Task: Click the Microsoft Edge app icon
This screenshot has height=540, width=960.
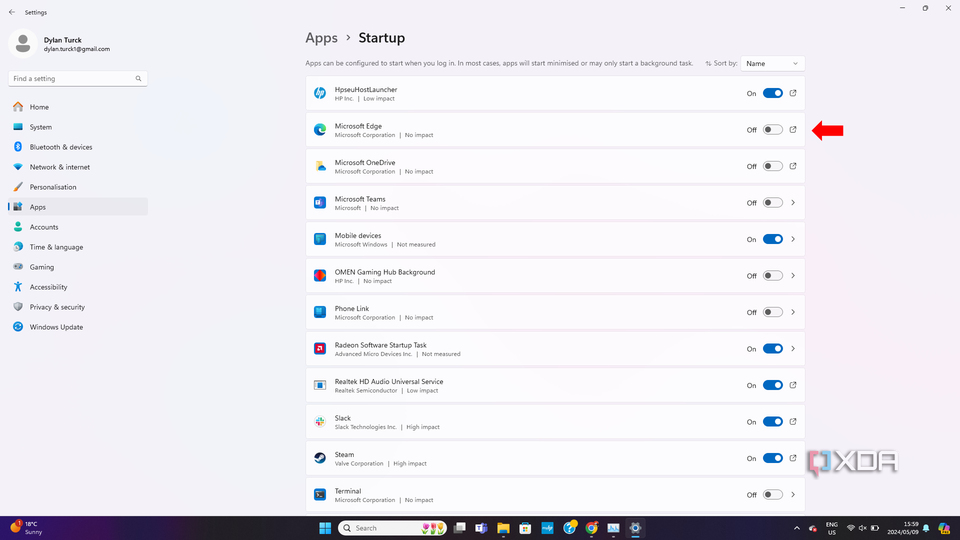Action: (320, 130)
